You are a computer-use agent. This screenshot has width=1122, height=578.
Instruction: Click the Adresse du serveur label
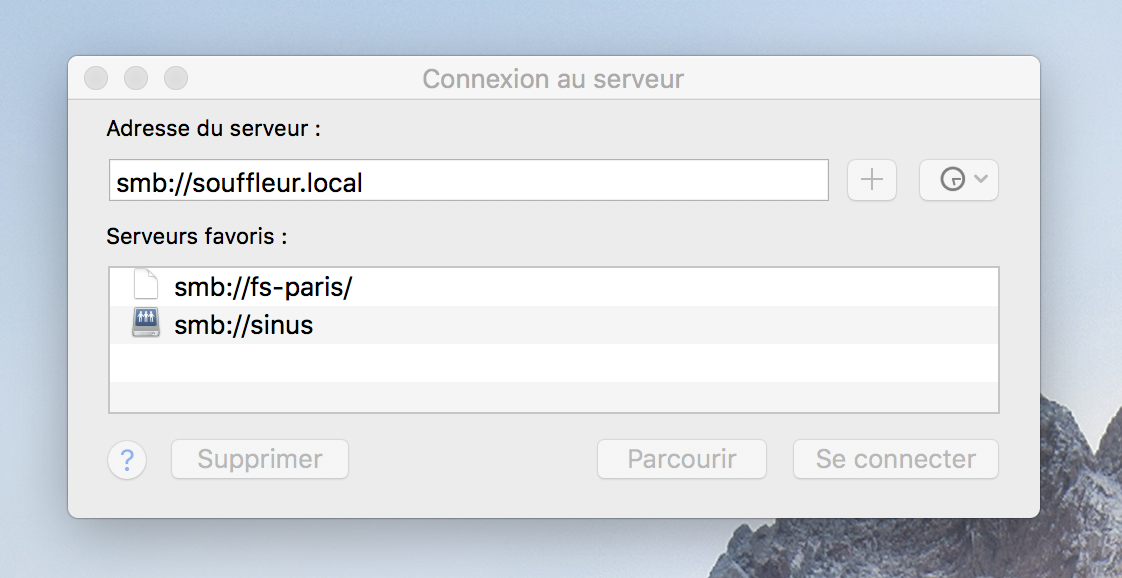[x=213, y=129]
